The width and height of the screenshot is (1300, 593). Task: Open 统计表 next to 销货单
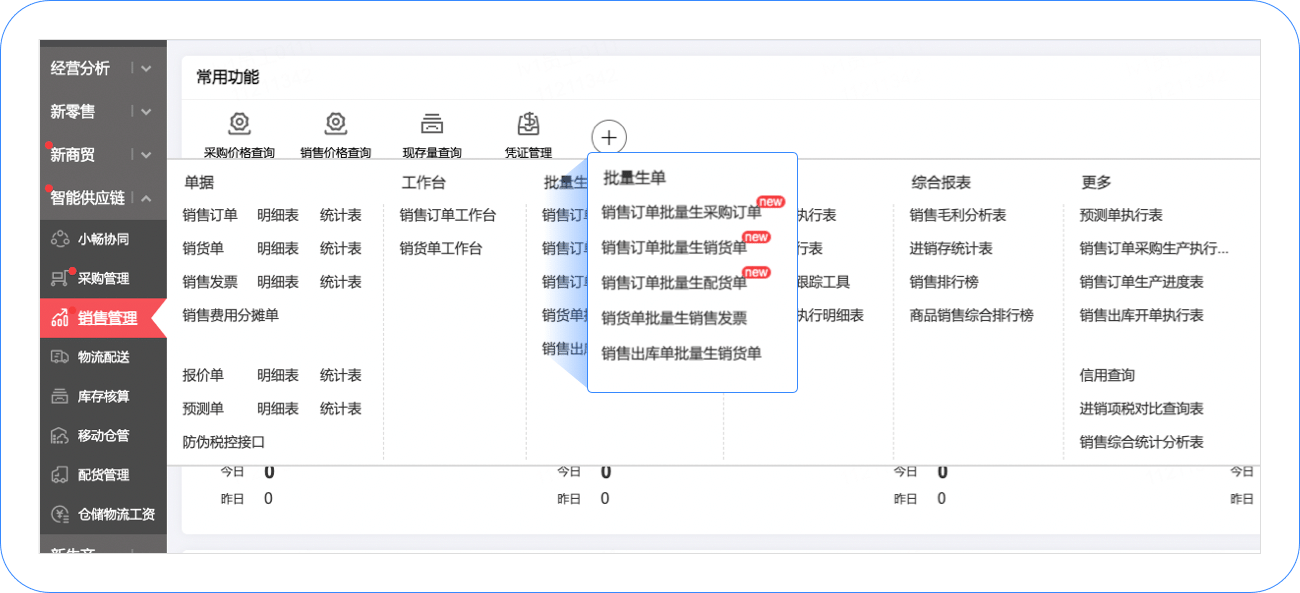(341, 249)
